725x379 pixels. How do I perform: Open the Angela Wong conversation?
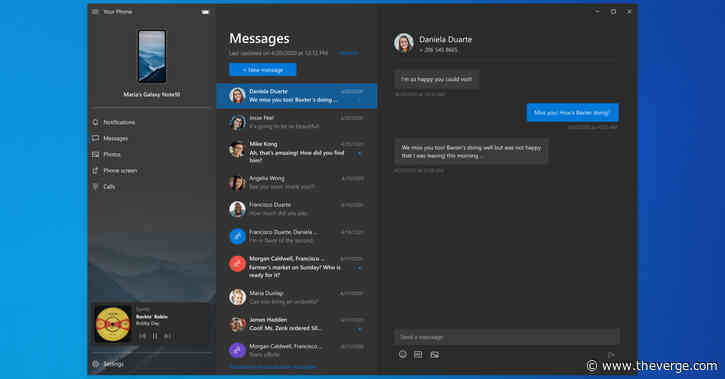[297, 183]
